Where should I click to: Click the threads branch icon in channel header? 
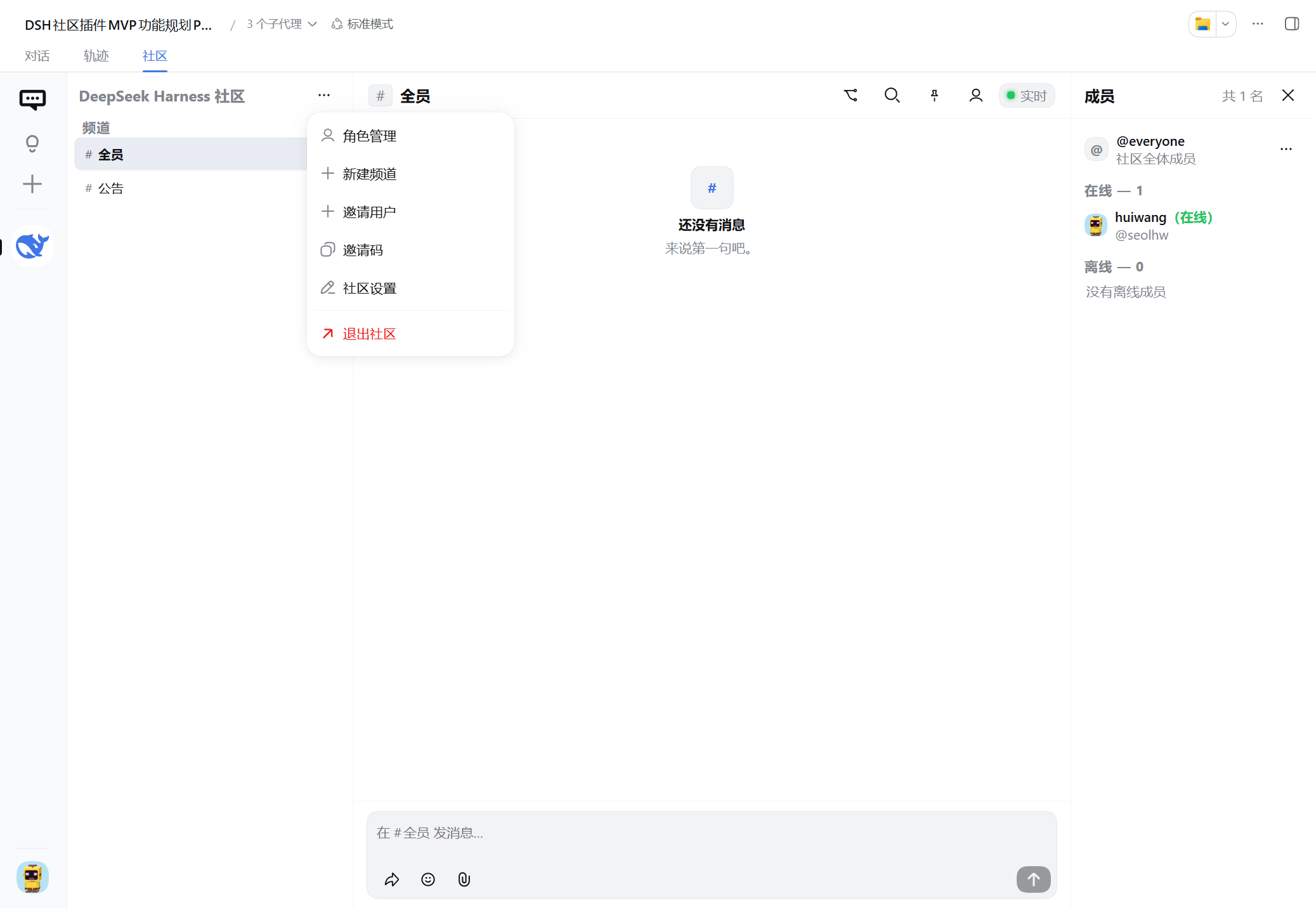pos(850,95)
